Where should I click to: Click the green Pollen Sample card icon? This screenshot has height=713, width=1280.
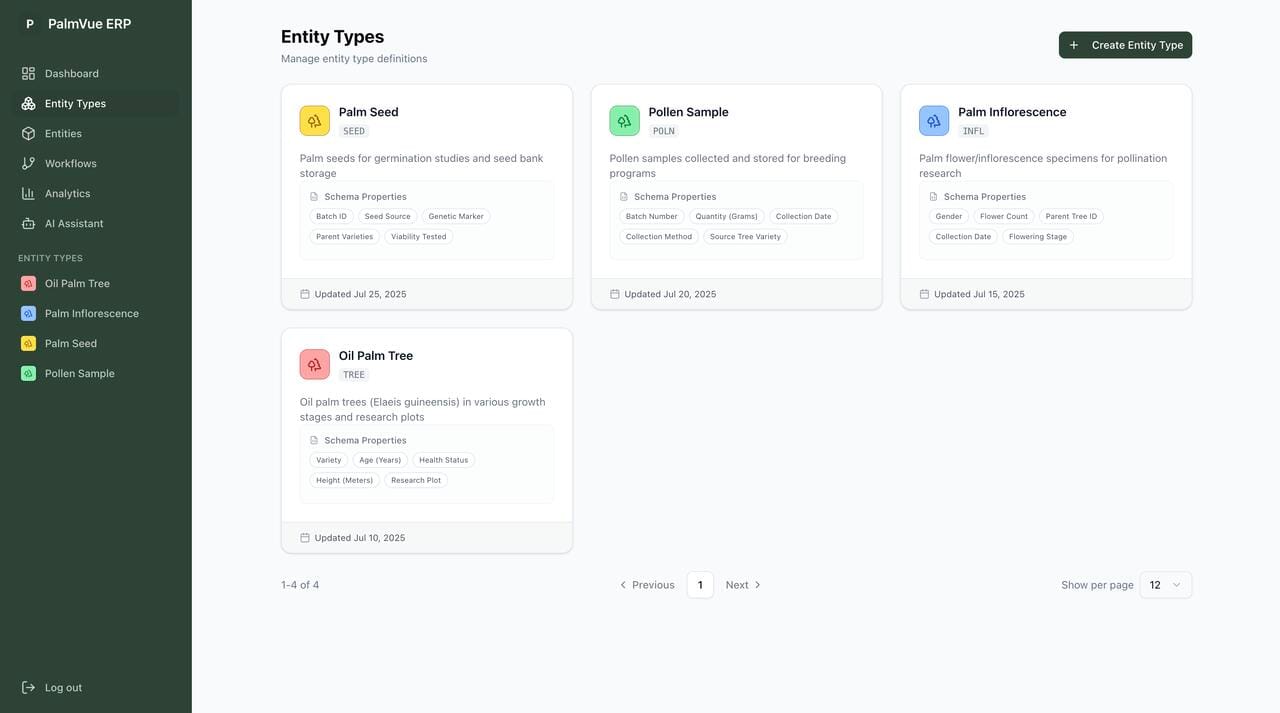click(625, 121)
